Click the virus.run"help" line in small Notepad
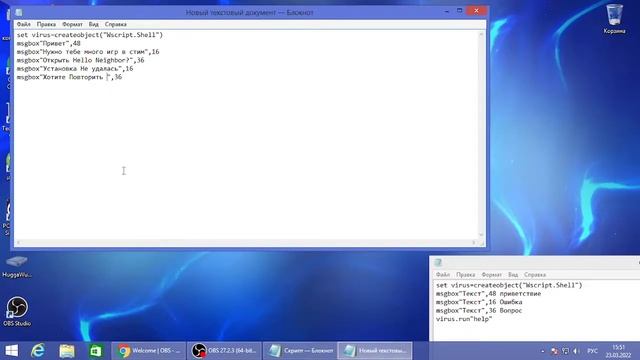Screen dimensions: 640x360 tap(464, 319)
